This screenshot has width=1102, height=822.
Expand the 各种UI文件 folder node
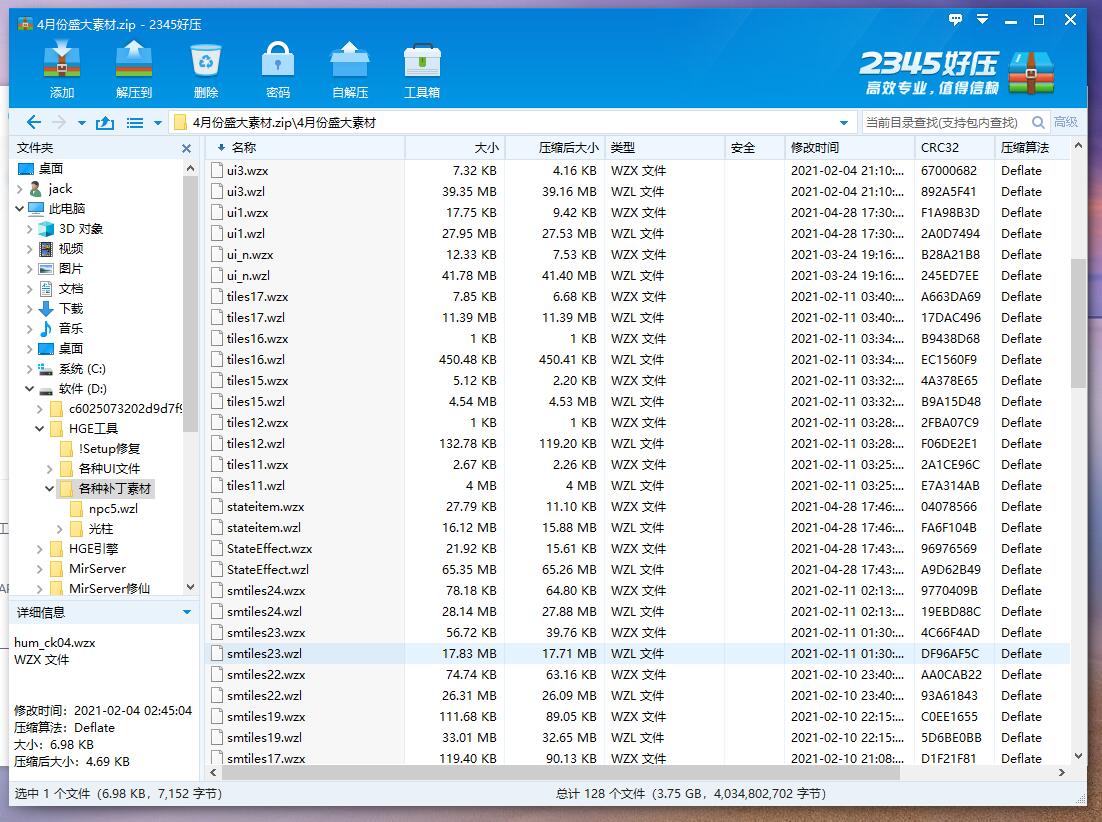pyautogui.click(x=49, y=469)
